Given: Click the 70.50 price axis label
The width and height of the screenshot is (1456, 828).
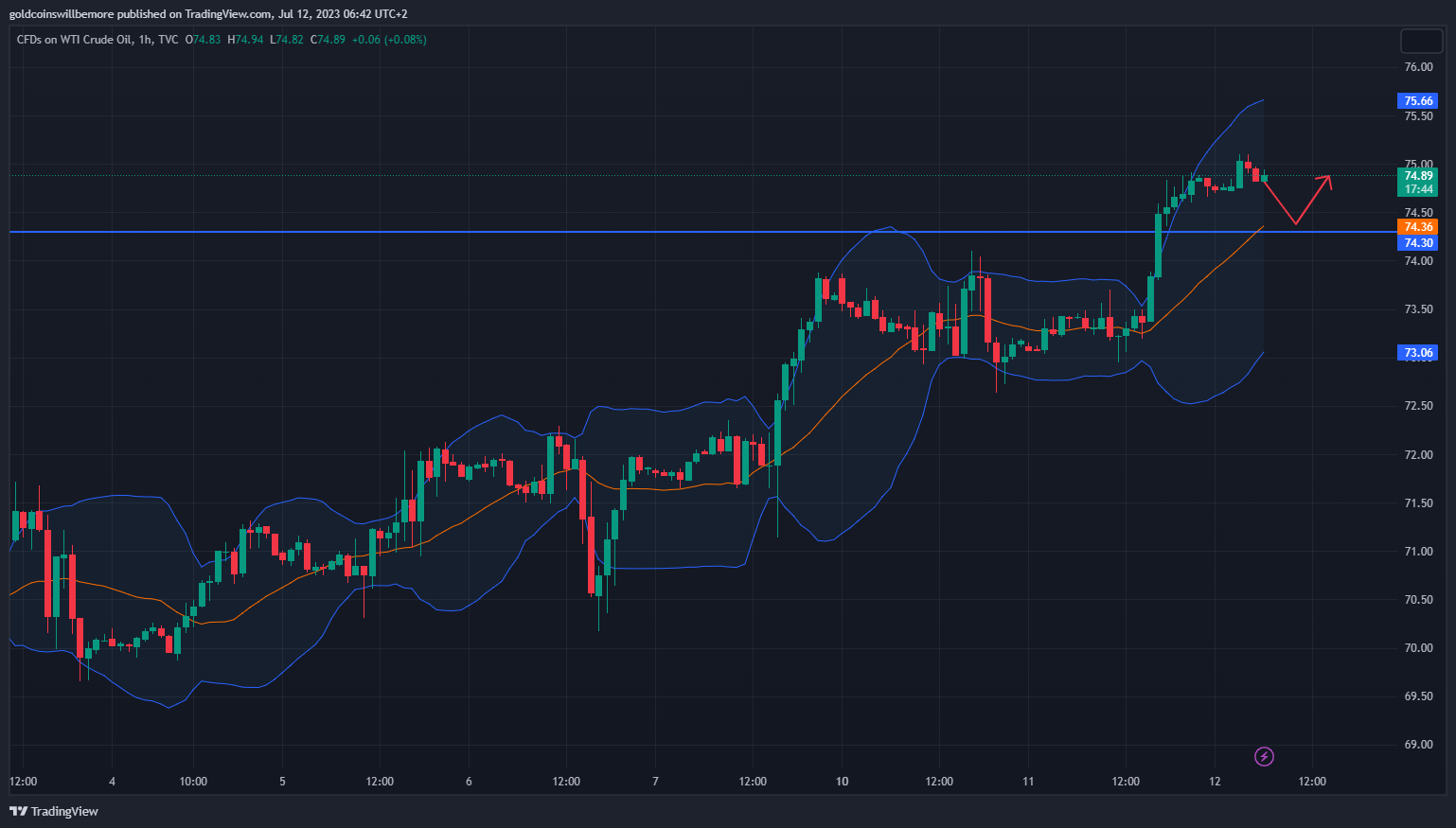Looking at the screenshot, I should [1418, 600].
